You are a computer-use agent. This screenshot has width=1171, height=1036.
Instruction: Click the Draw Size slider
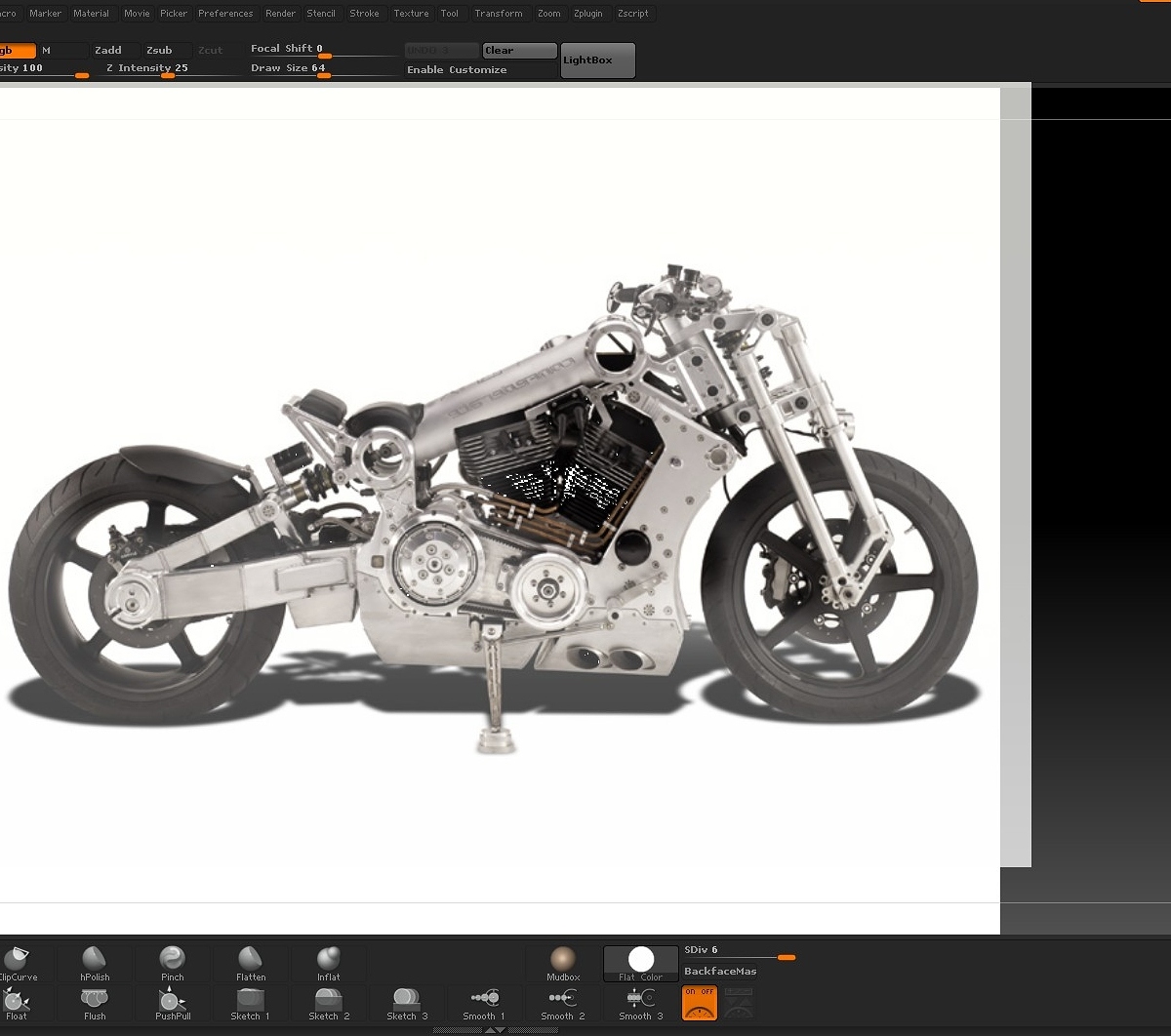pos(323,69)
